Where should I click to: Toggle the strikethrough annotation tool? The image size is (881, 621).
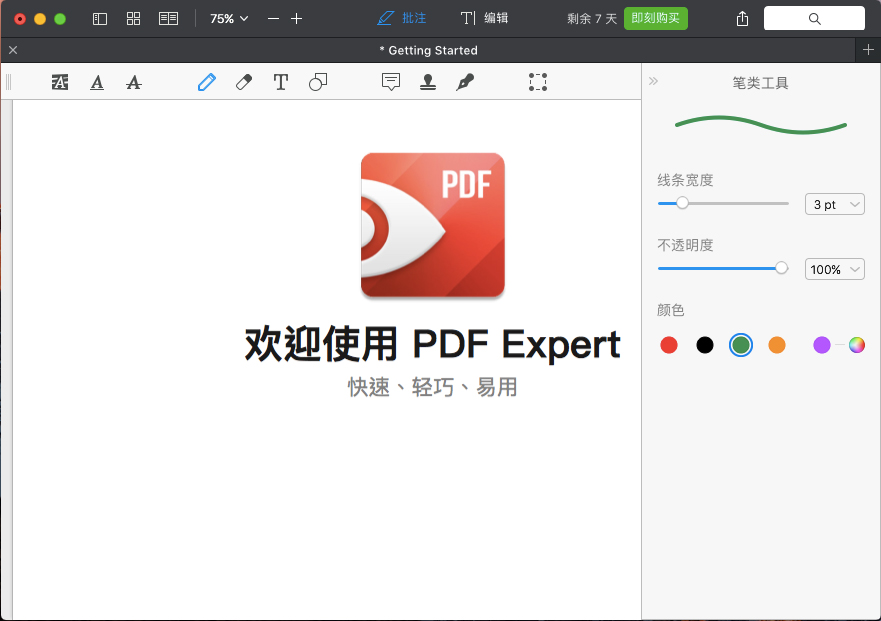(x=134, y=82)
